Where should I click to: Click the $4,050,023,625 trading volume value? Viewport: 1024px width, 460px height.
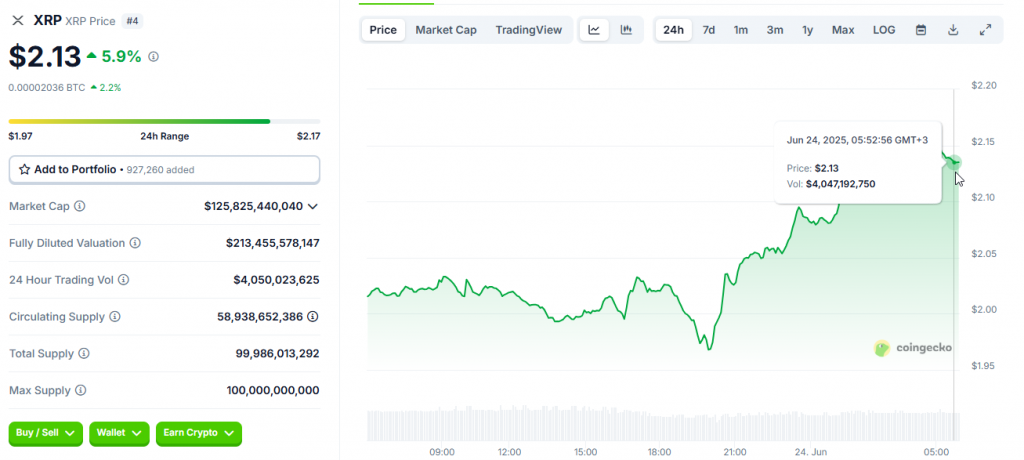click(x=276, y=280)
